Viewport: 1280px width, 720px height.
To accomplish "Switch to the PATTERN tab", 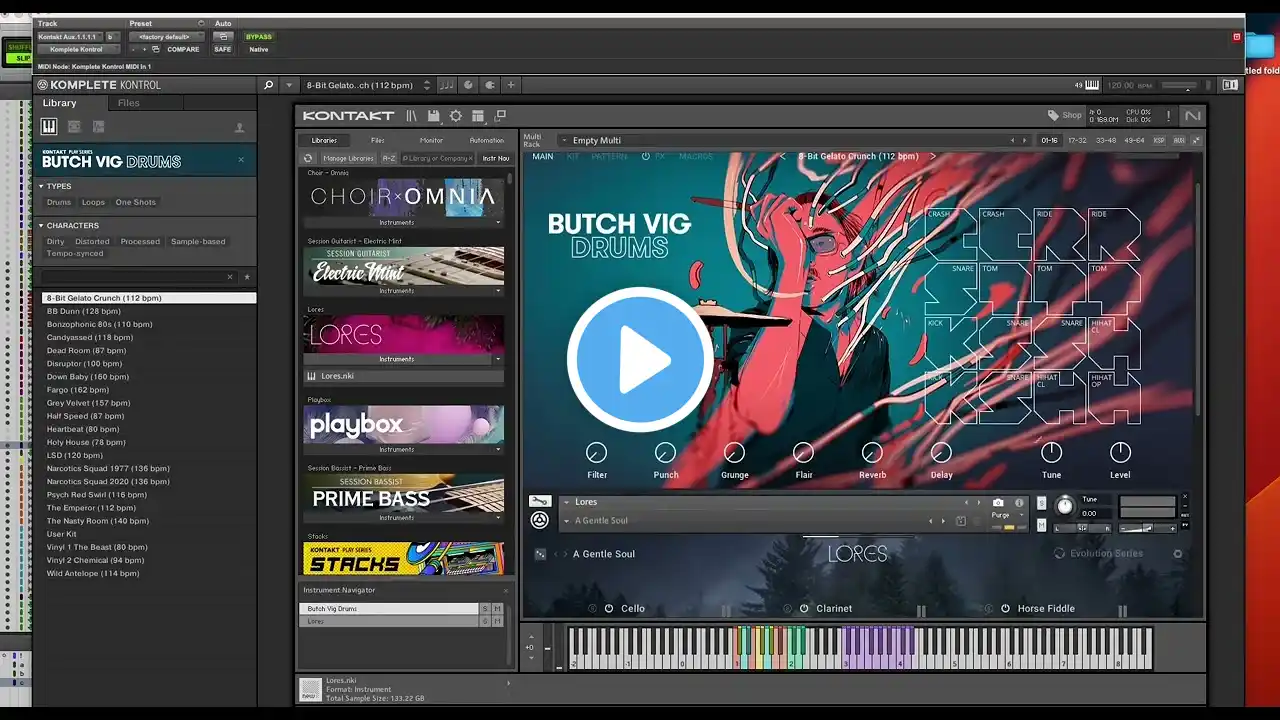I will 609,157.
